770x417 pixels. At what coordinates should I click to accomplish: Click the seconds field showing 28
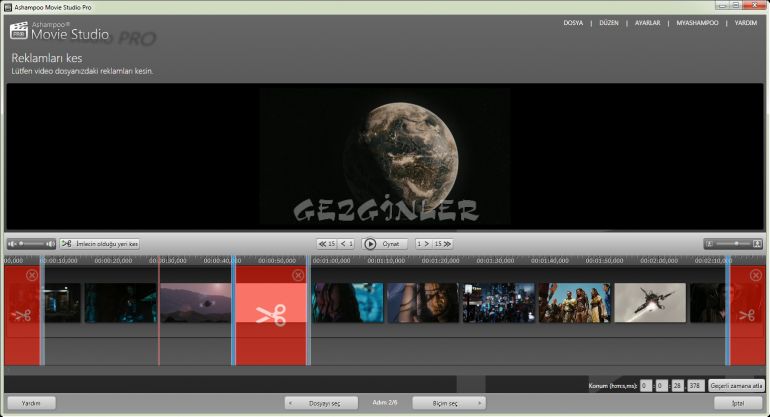click(x=678, y=386)
